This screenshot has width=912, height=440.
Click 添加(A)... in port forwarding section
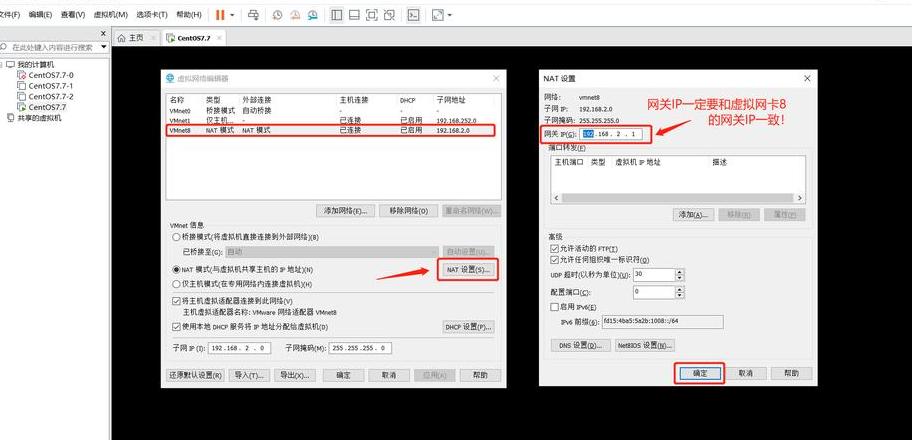[x=693, y=215]
